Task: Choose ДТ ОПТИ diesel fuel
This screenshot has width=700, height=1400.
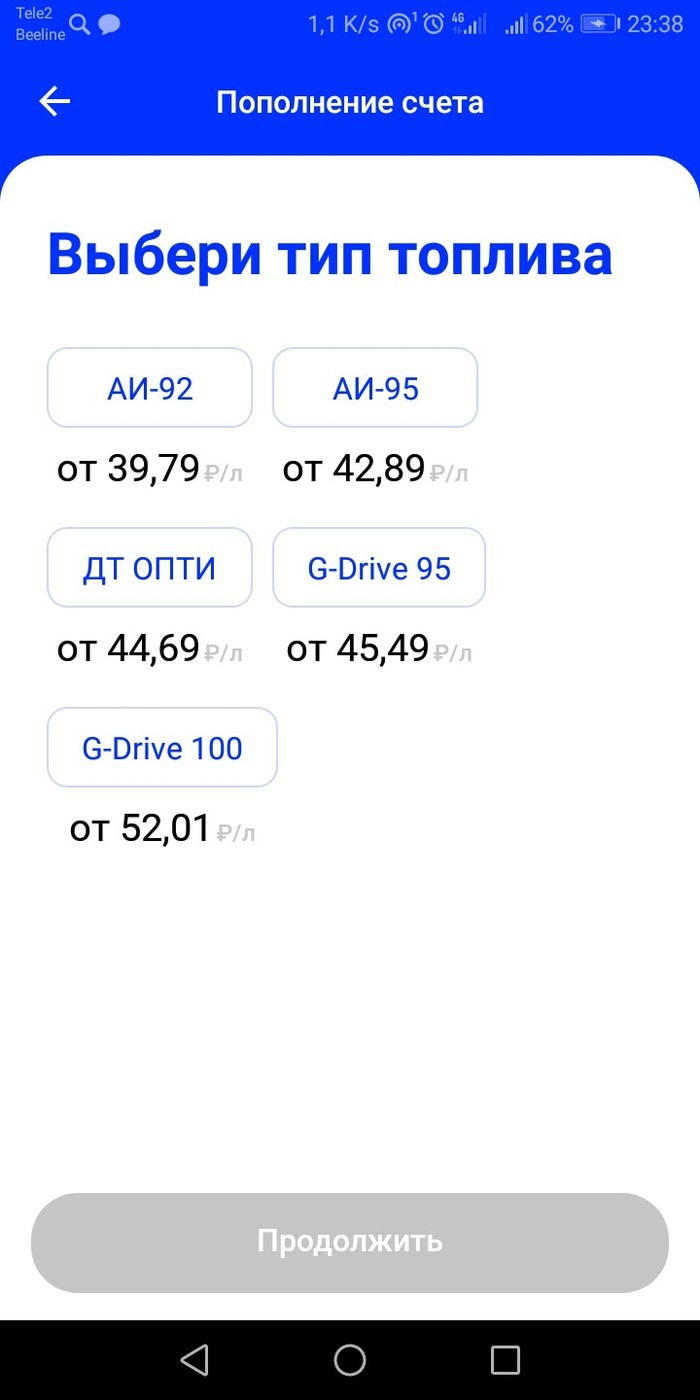Action: coord(150,568)
